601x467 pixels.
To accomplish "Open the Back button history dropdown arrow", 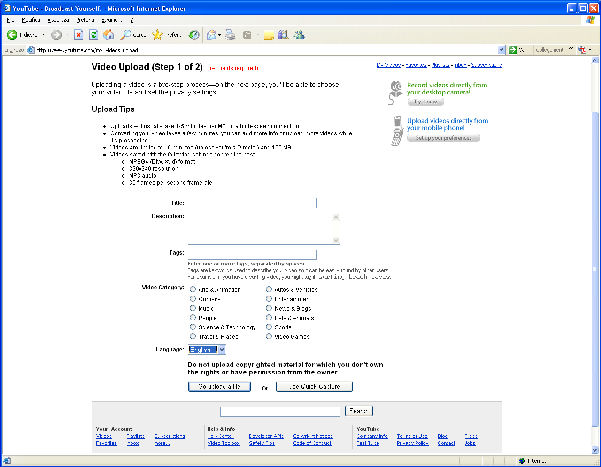I will (x=43, y=35).
